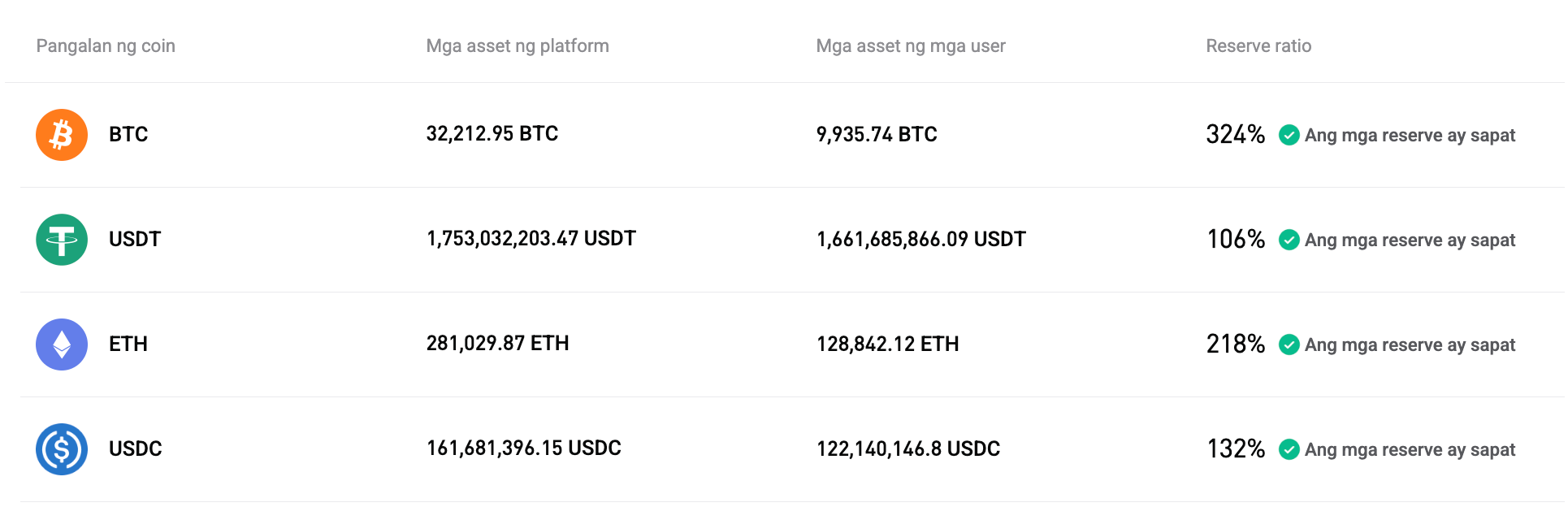Click the checkmark icon in the USDC row
The image size is (1568, 507).
(1290, 449)
